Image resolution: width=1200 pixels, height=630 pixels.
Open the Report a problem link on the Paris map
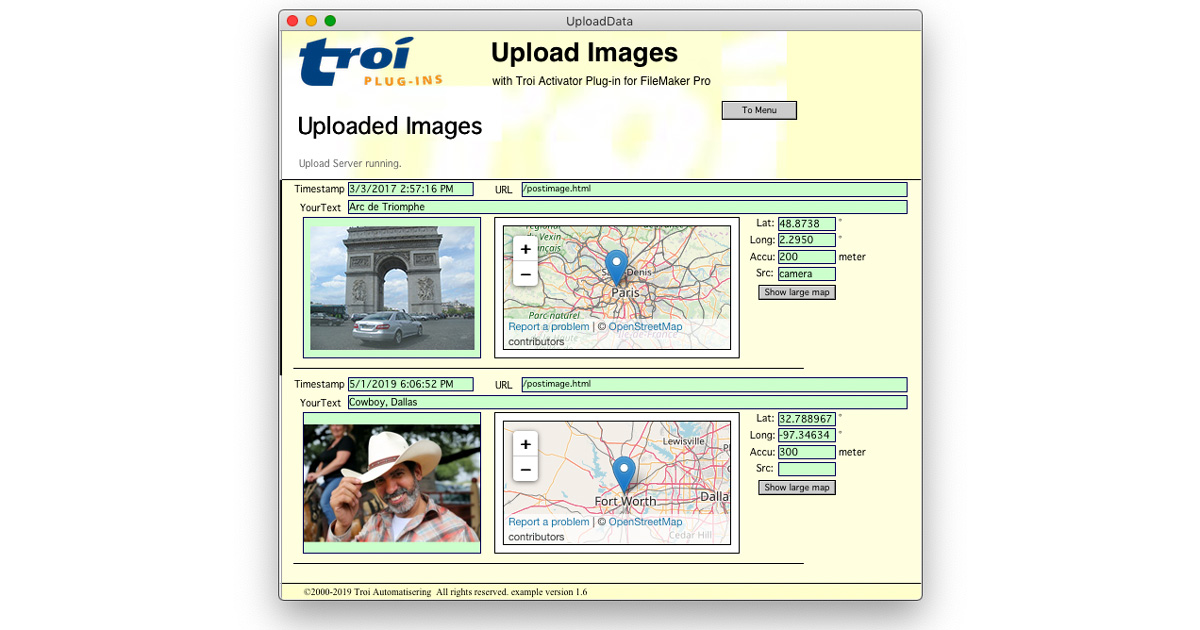pyautogui.click(x=548, y=326)
